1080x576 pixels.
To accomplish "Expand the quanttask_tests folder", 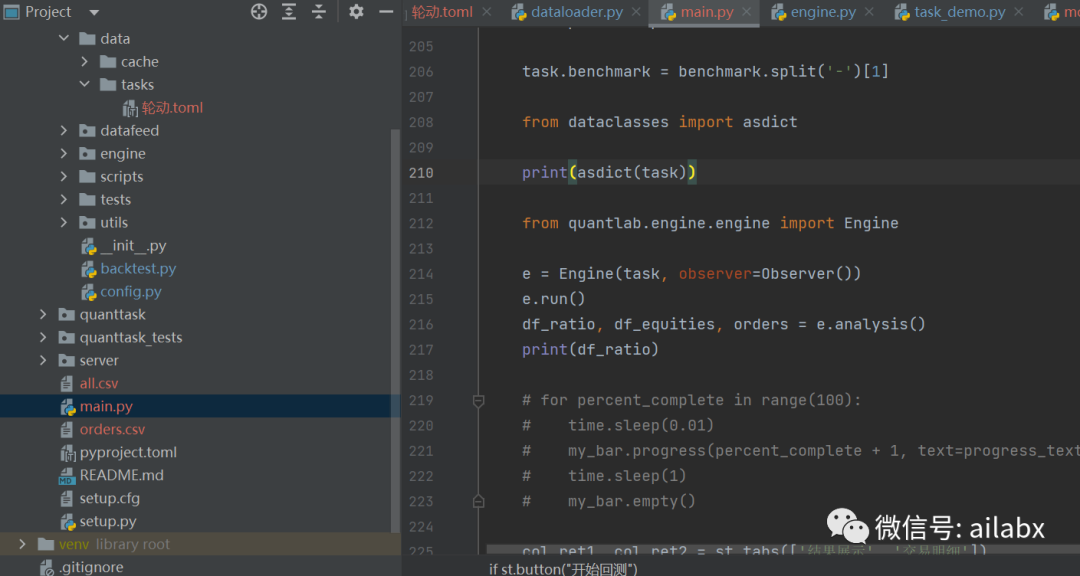I will [x=43, y=337].
